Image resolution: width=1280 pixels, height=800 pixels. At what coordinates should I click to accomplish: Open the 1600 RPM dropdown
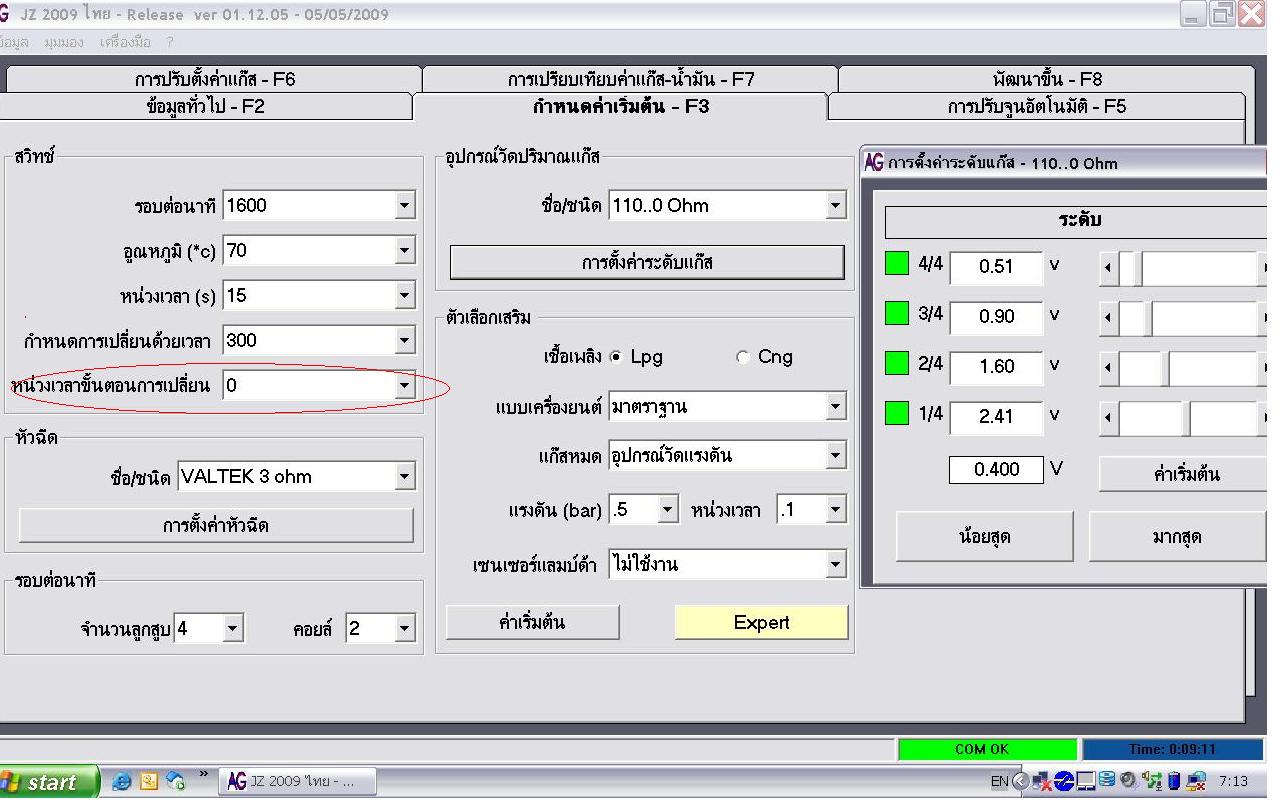click(404, 206)
